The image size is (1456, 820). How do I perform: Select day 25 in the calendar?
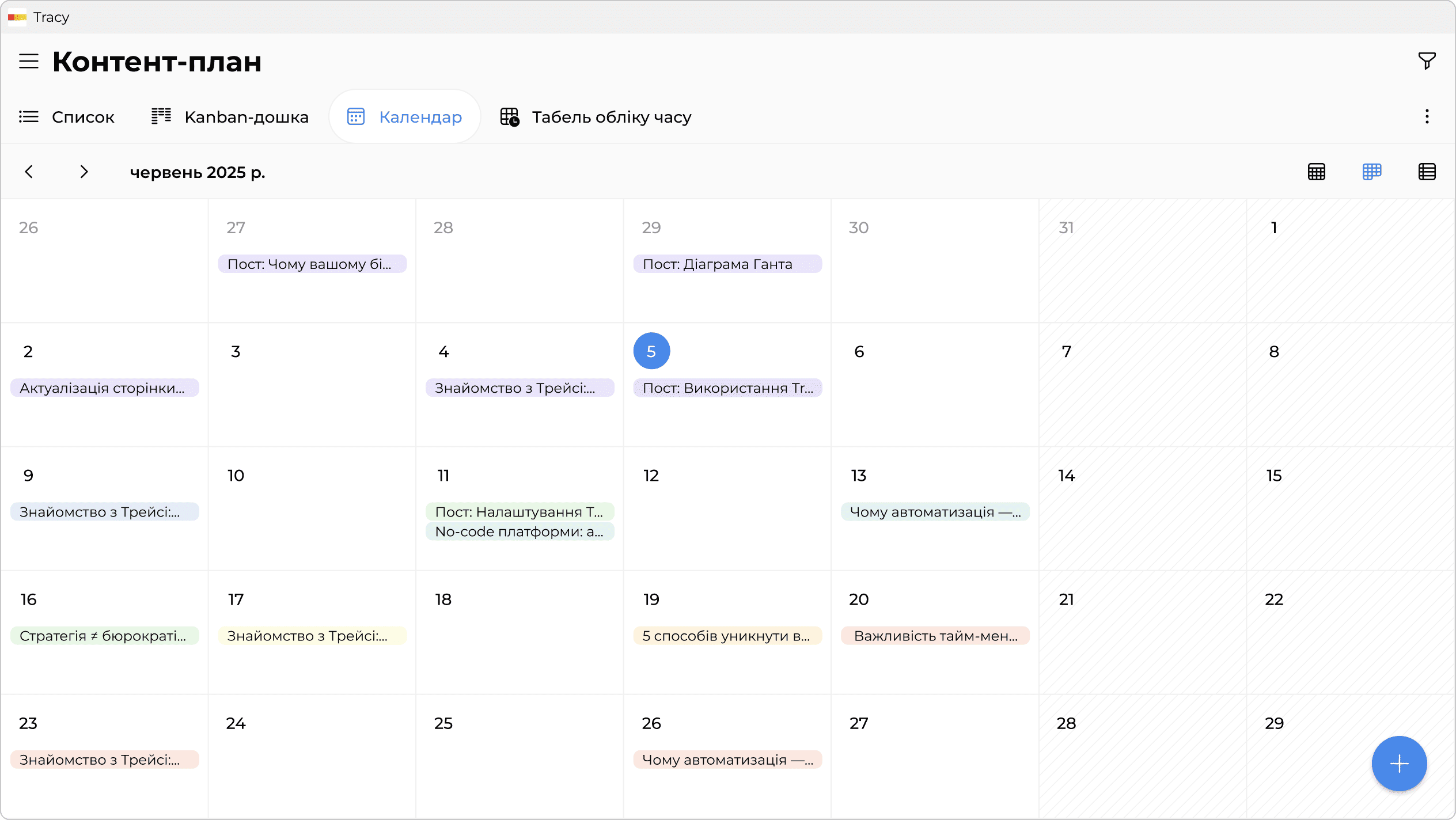443,723
